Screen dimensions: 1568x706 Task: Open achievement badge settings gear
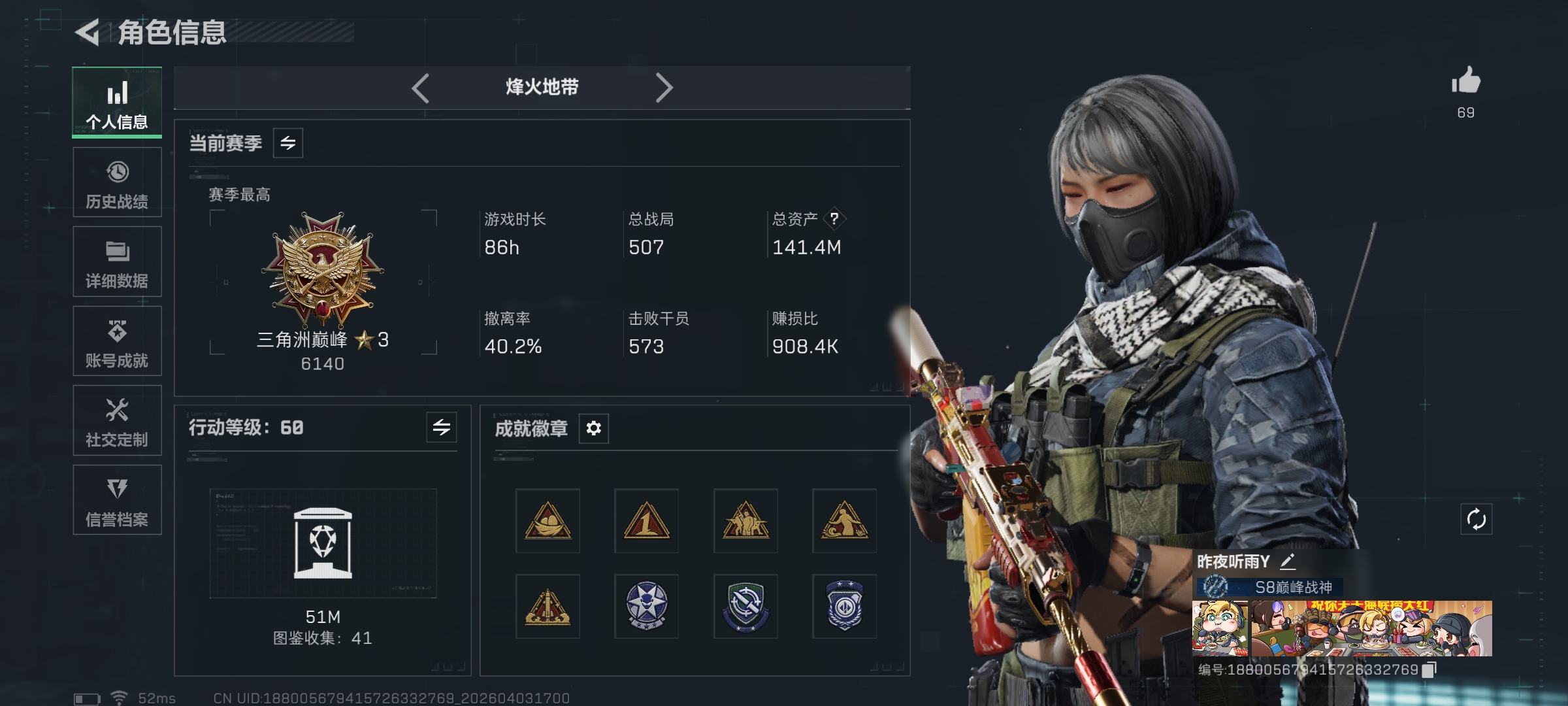pyautogui.click(x=593, y=428)
